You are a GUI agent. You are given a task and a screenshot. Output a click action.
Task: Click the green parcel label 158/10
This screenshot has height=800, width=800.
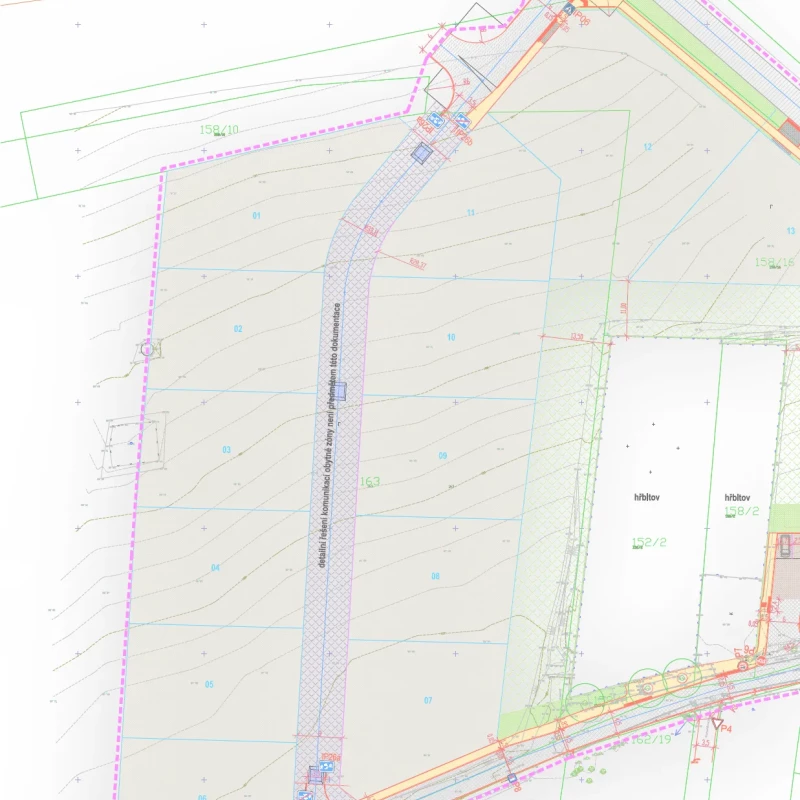click(219, 130)
